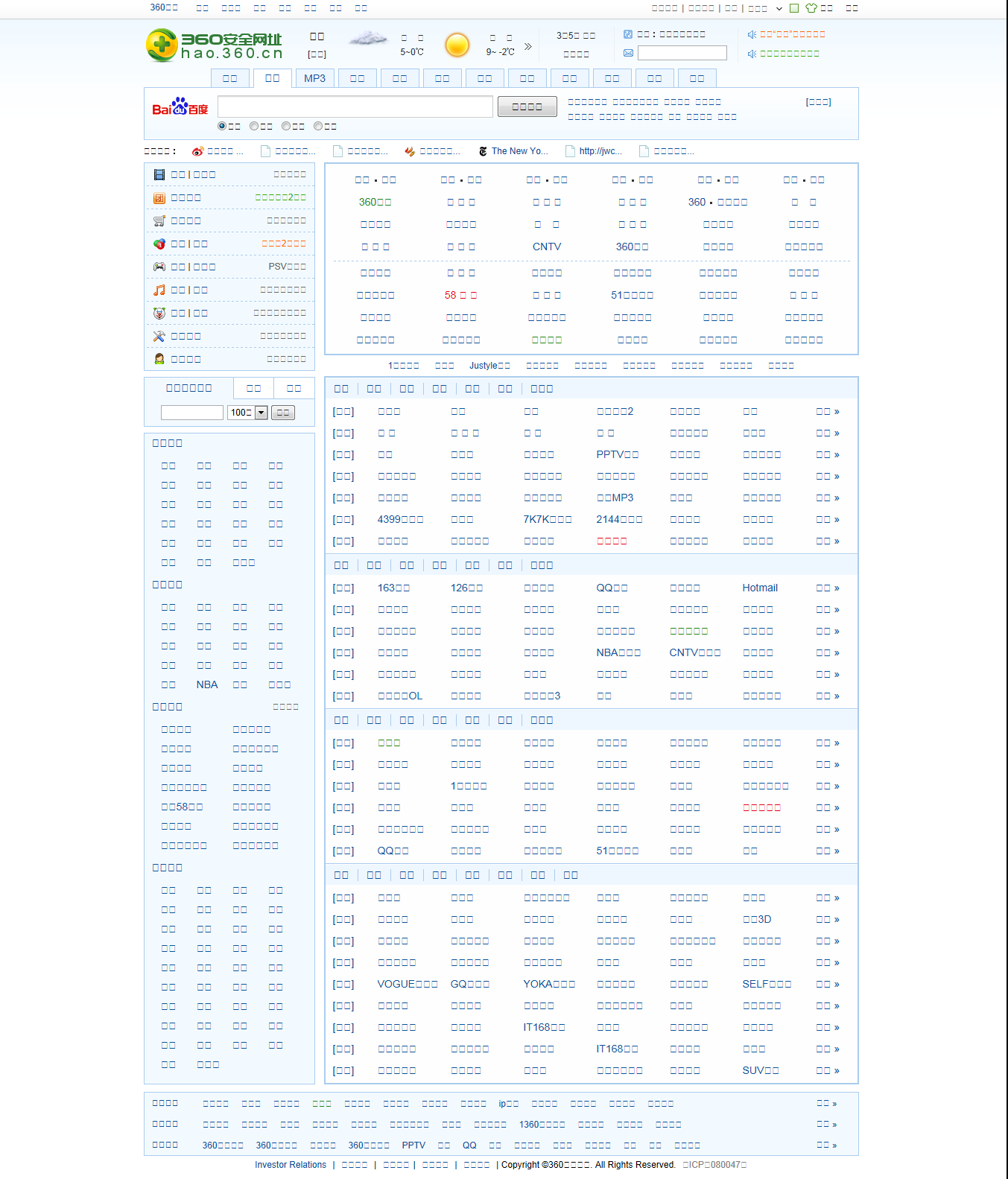Image resolution: width=1008 pixels, height=1179 pixels.
Task: Click the orange music note icon
Action: click(159, 290)
